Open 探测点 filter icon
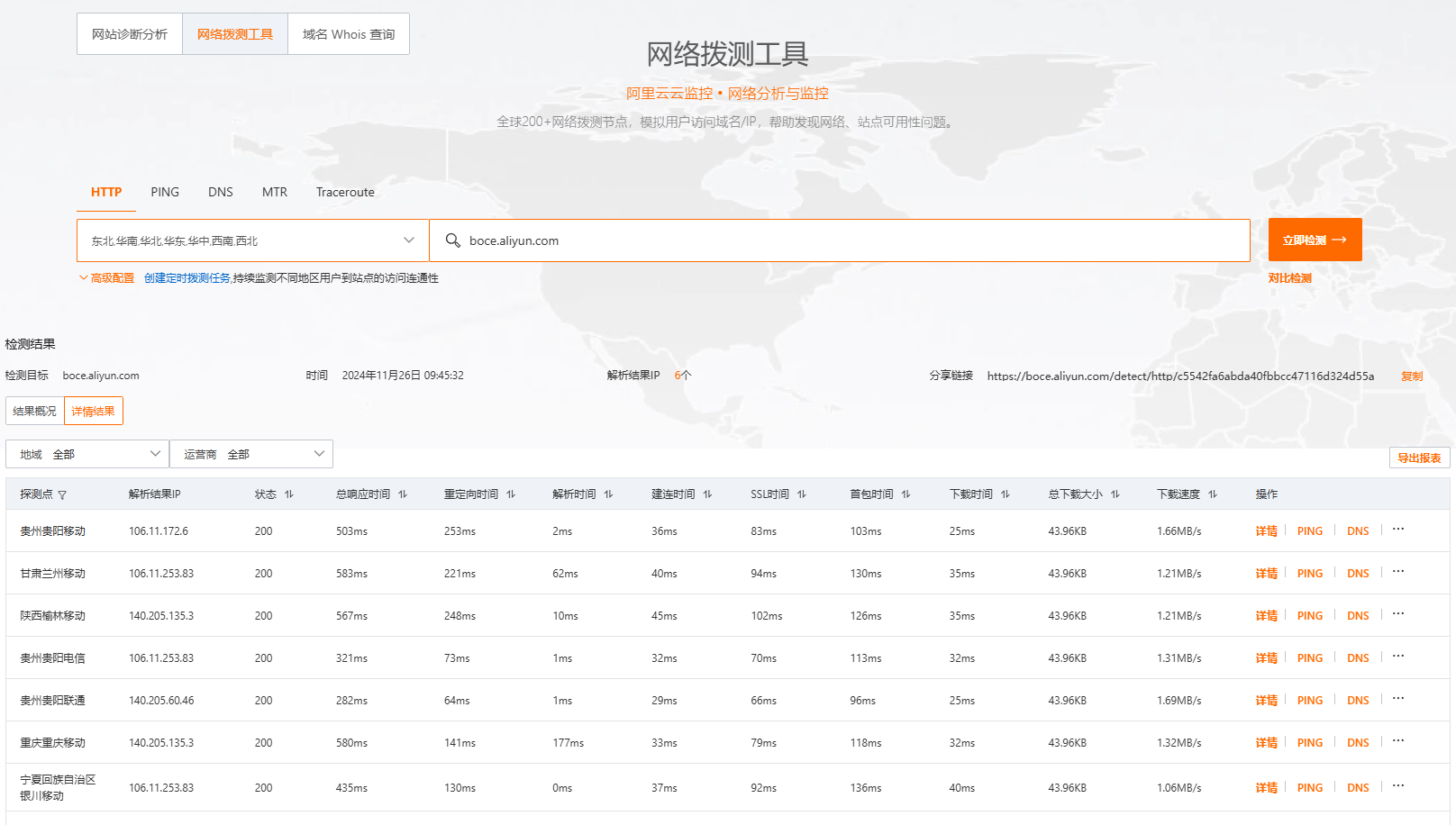1456x825 pixels. [62, 495]
